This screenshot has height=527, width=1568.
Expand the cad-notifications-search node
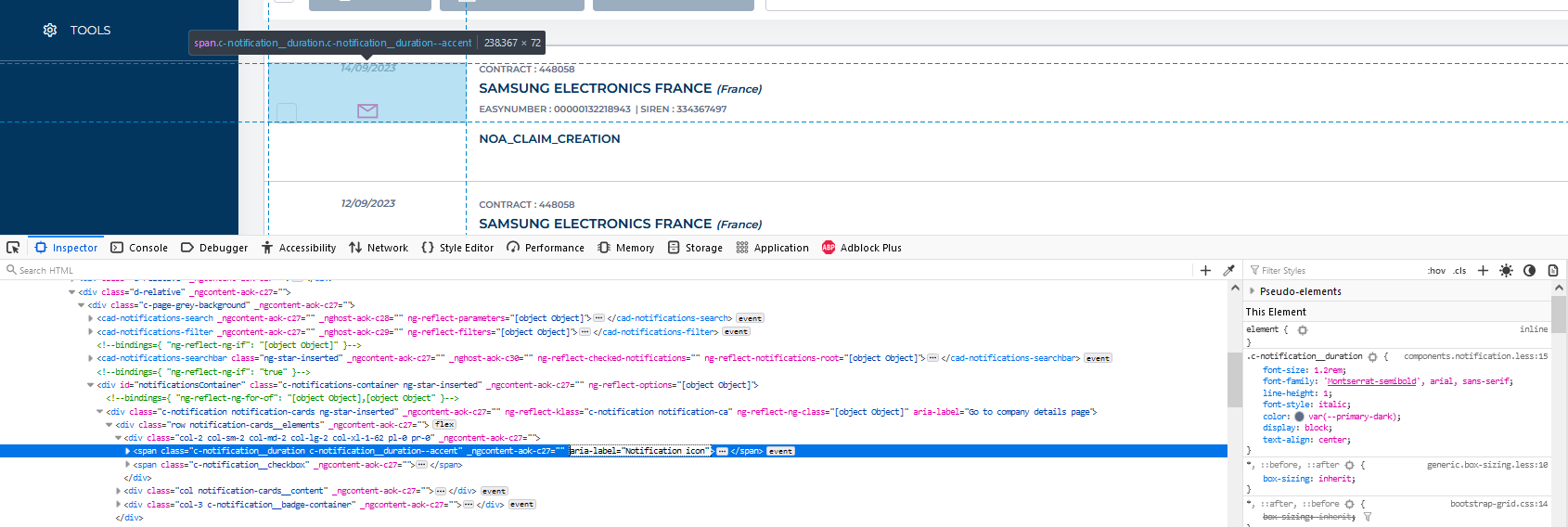[x=91, y=318]
